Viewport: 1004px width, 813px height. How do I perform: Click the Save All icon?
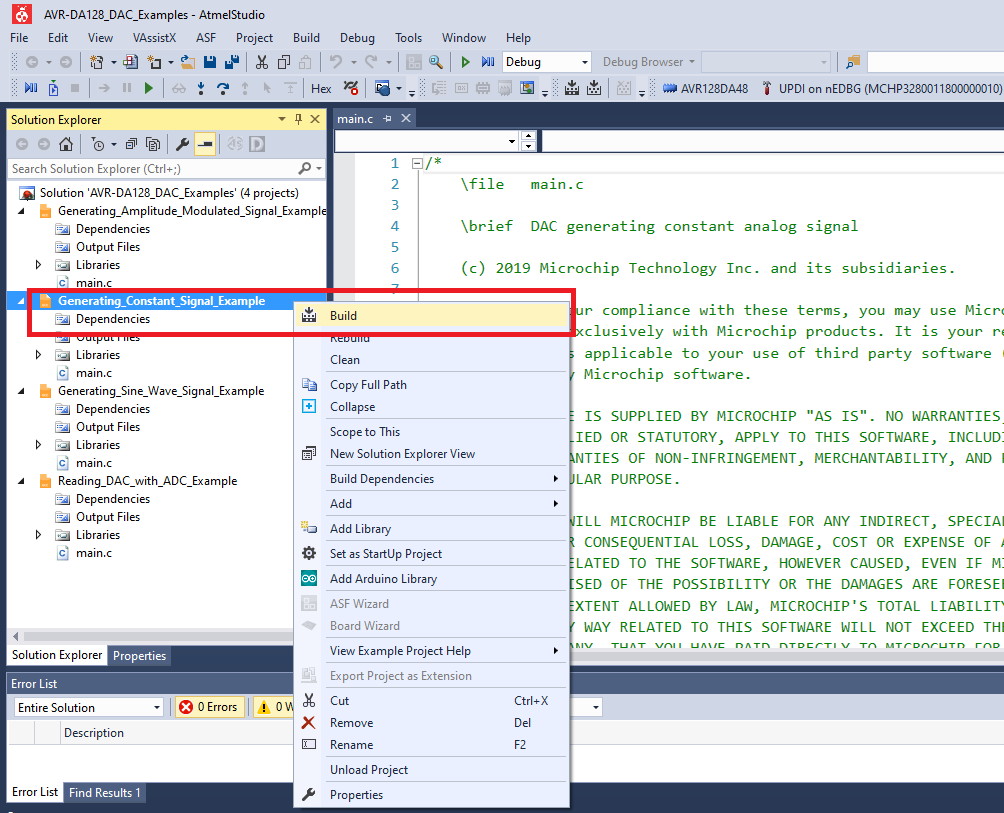[x=232, y=62]
